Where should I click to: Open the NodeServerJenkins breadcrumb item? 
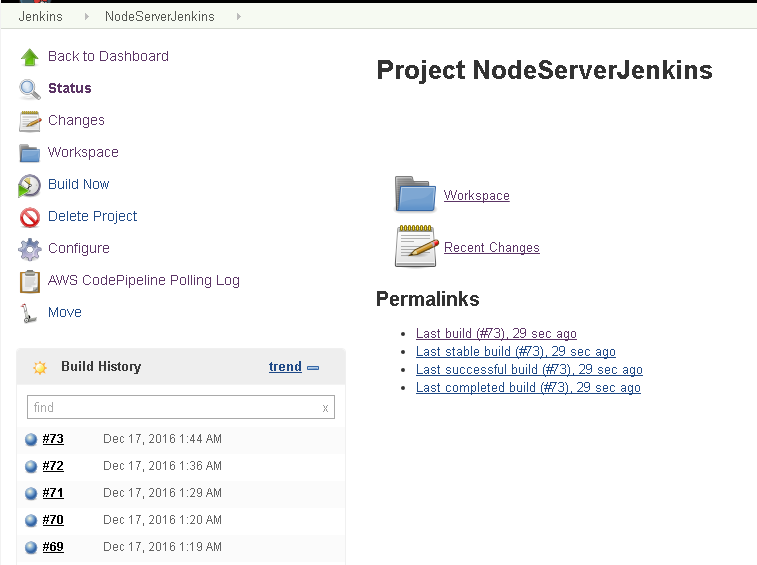click(160, 16)
